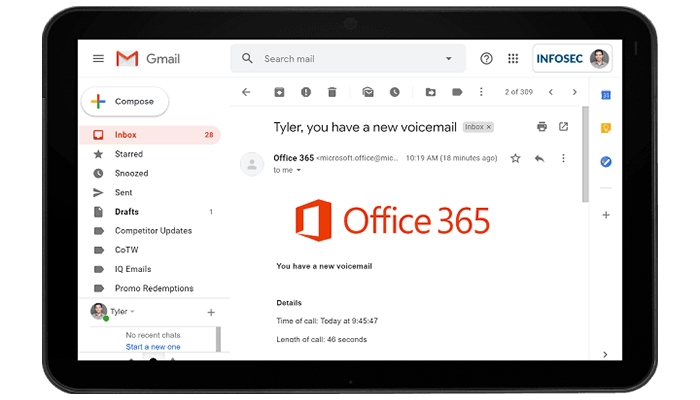700x400 pixels.
Task: Click the search magnifier icon
Action: [247, 58]
